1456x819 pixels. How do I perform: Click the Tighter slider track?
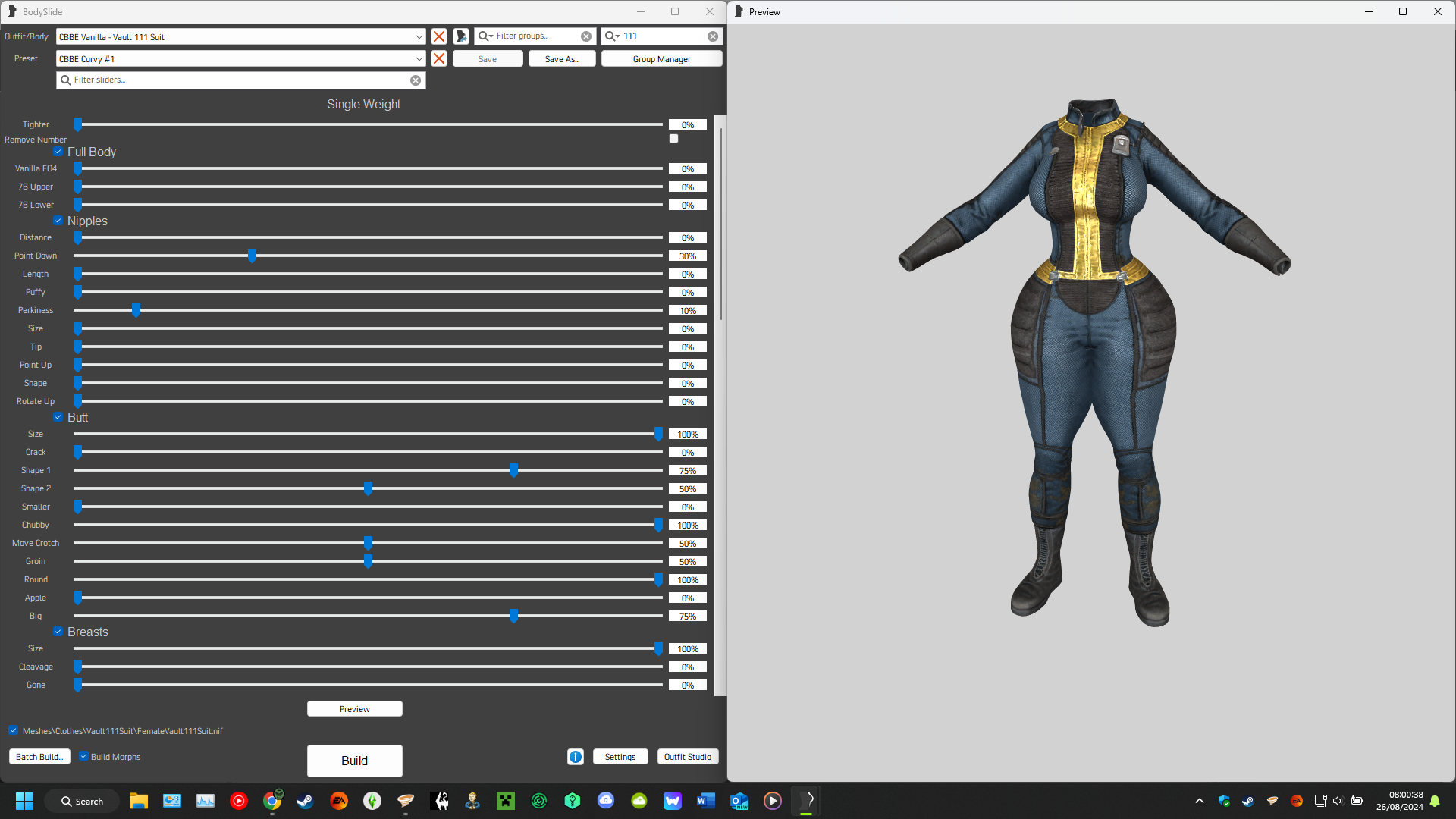pyautogui.click(x=368, y=124)
